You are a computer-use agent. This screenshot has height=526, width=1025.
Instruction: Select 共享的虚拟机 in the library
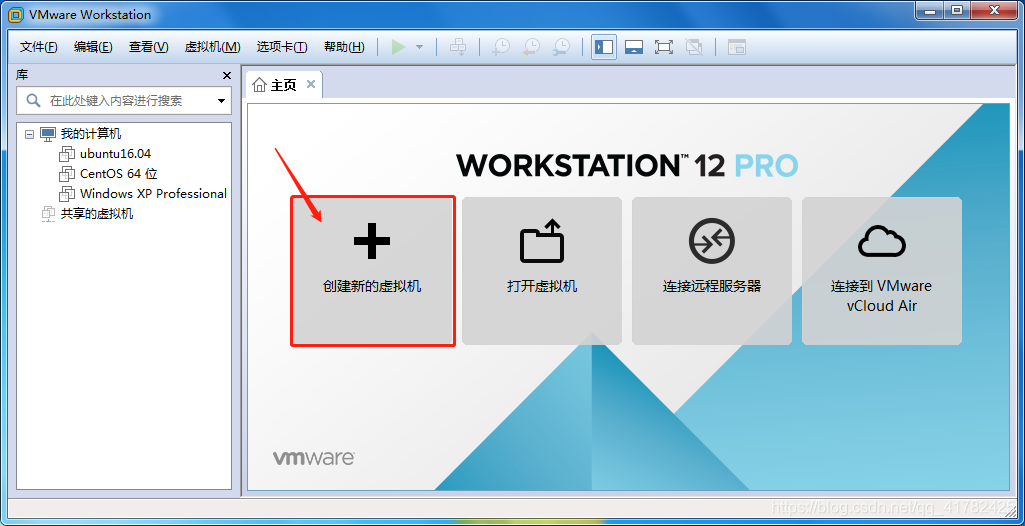tap(97, 214)
